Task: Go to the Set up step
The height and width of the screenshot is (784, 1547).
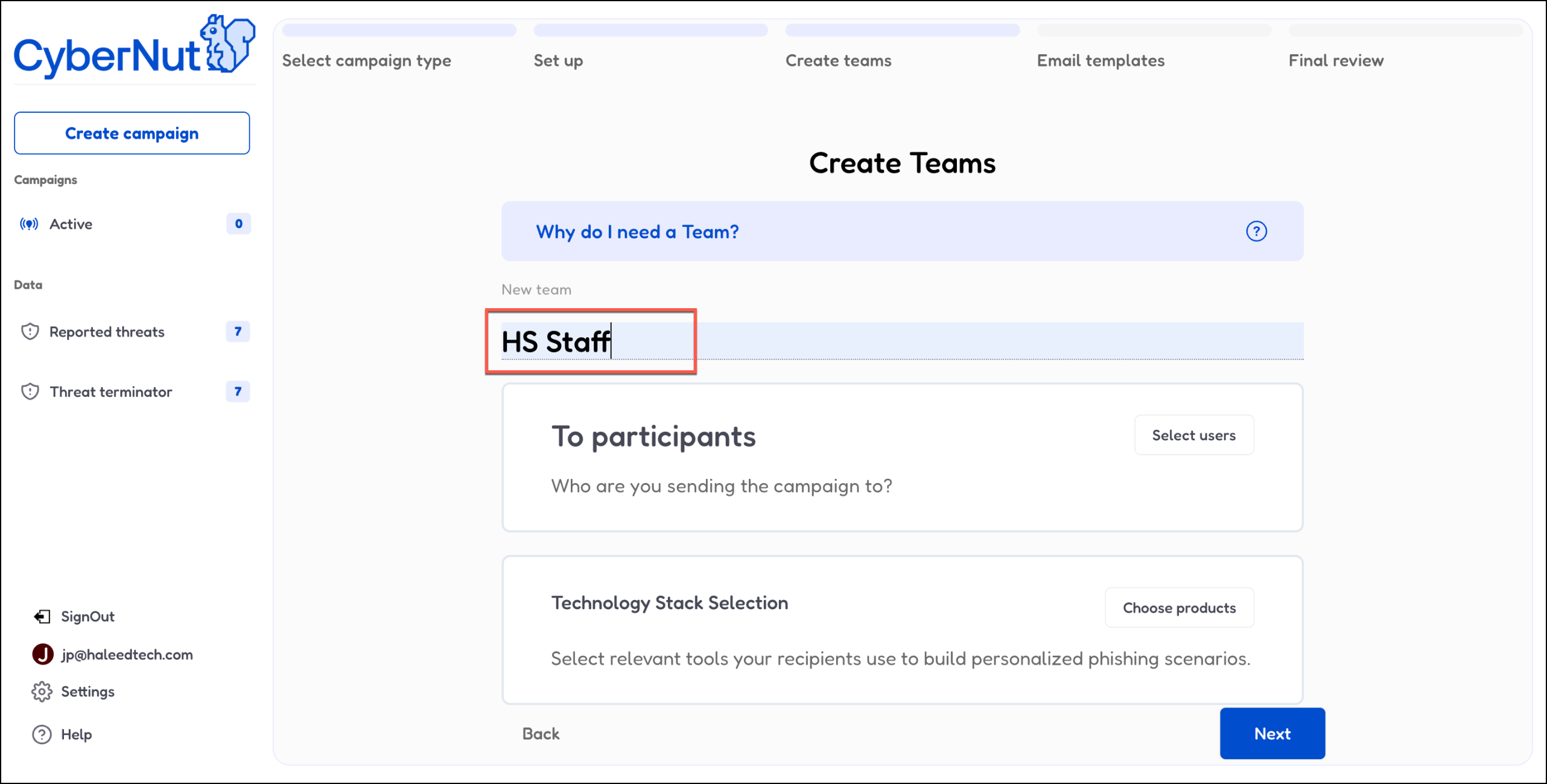Action: [x=558, y=60]
